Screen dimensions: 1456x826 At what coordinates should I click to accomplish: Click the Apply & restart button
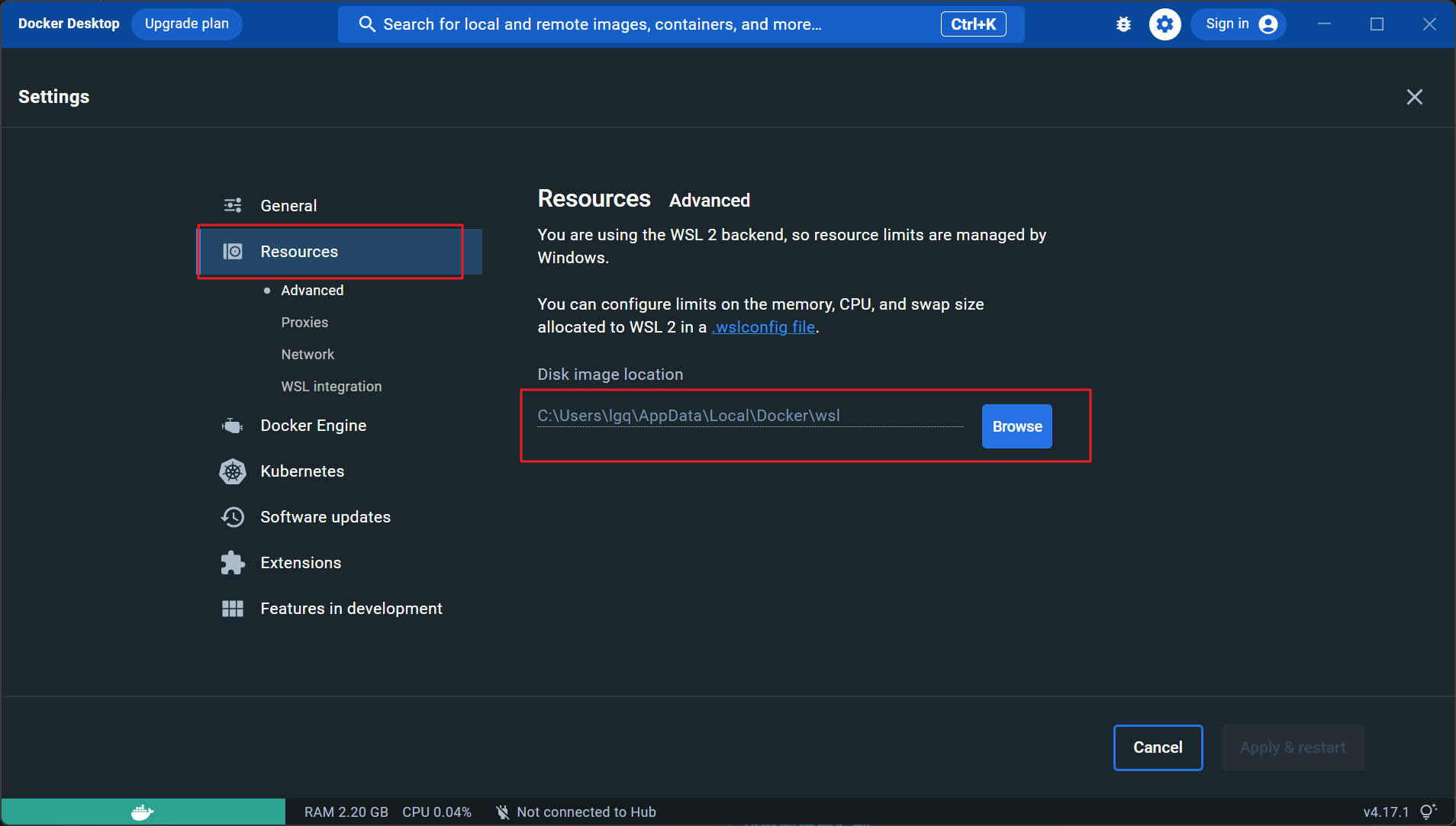1293,747
